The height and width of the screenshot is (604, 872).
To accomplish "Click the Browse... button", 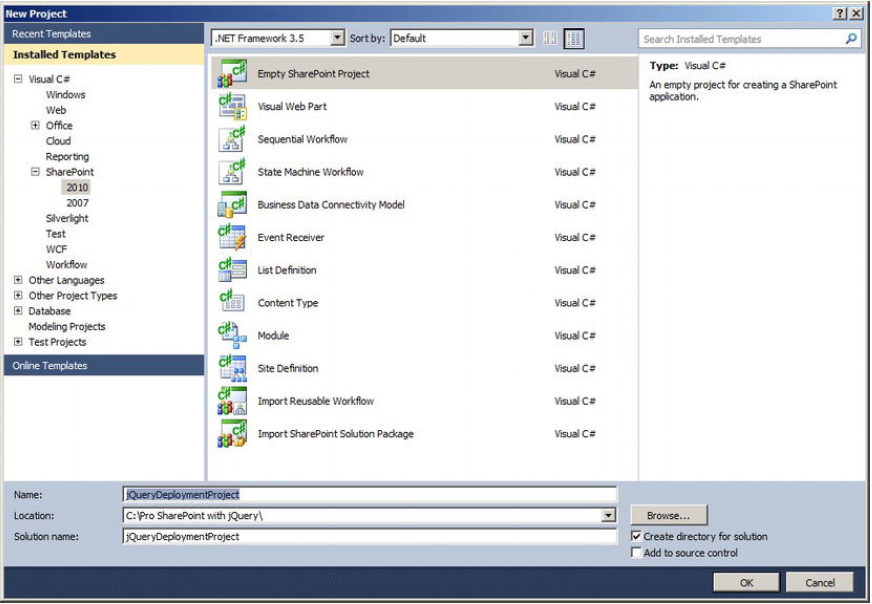I will click(668, 516).
